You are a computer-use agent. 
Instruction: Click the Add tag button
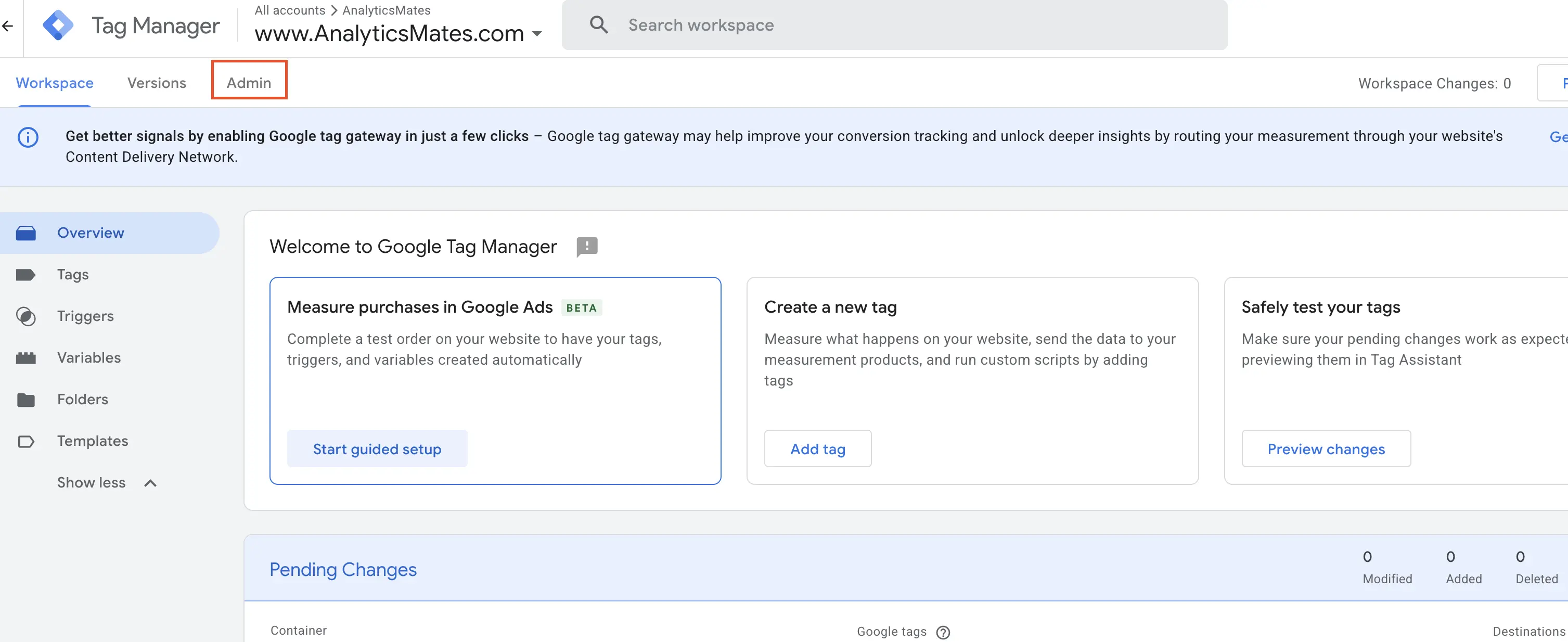(x=817, y=449)
